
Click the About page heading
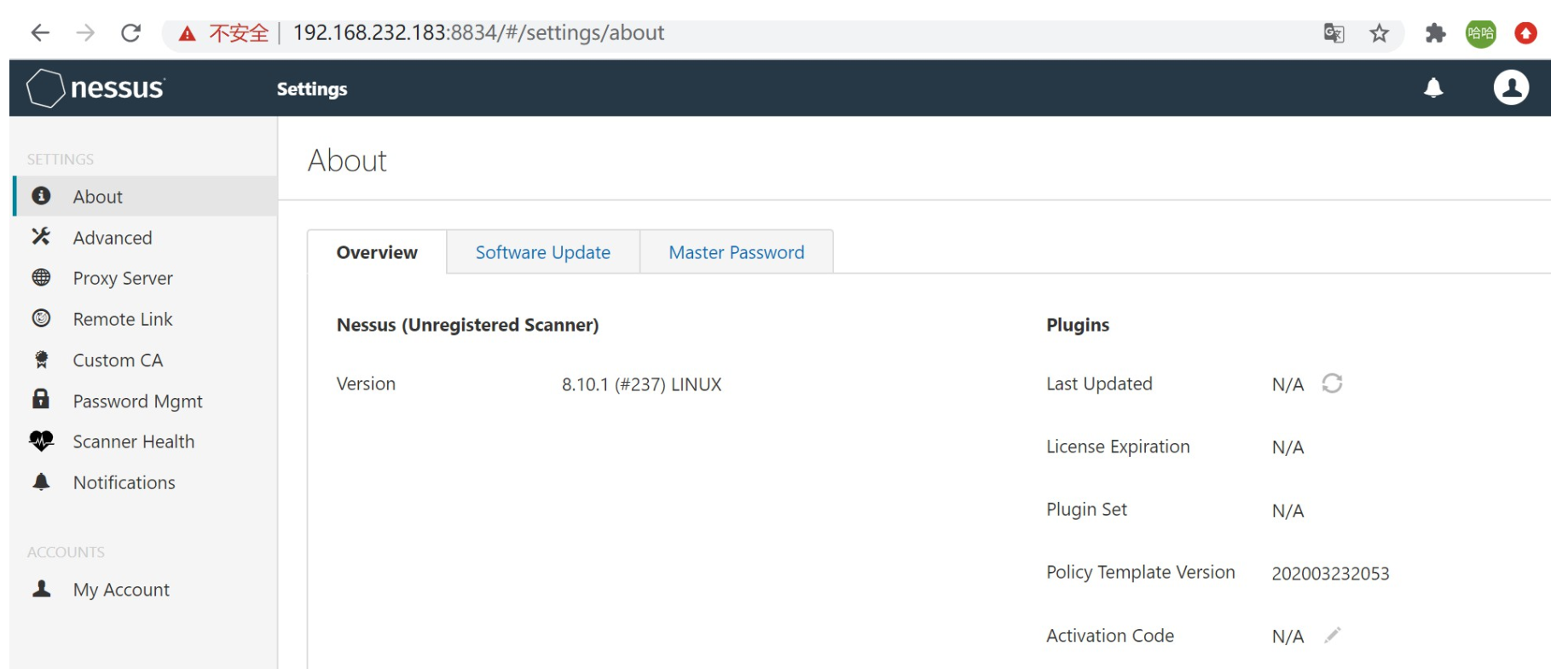[x=347, y=160]
